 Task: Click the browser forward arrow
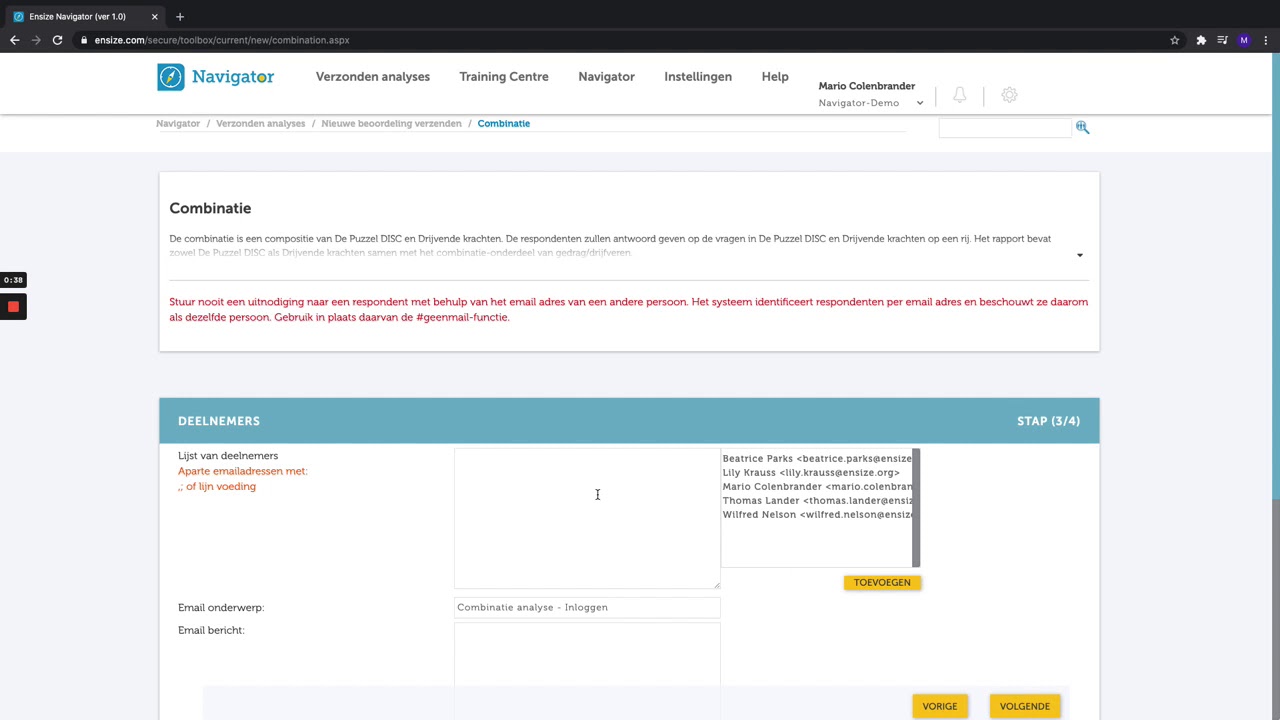pos(36,40)
